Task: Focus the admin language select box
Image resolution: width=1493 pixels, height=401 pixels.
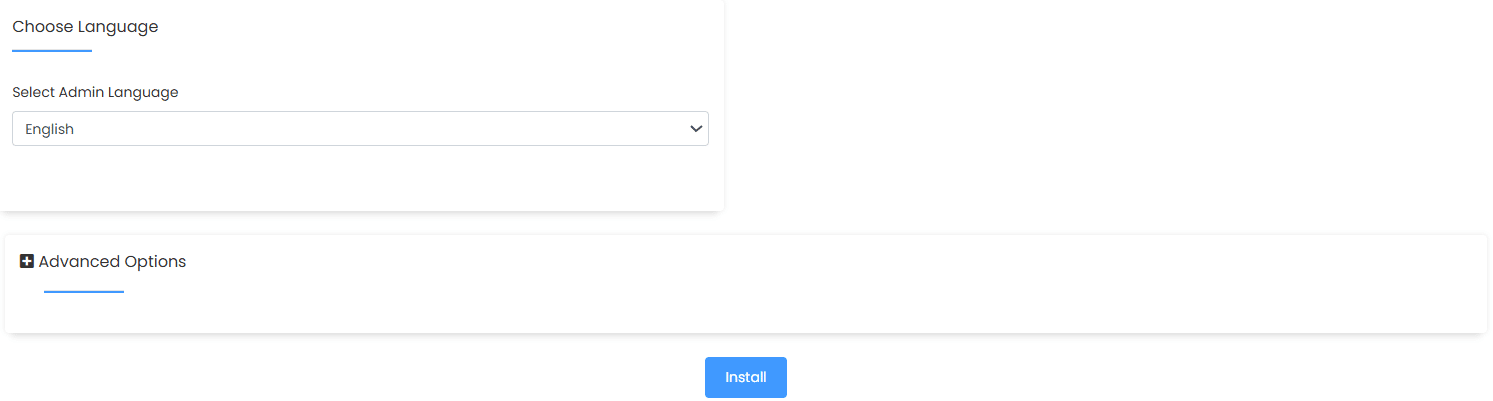Action: pyautogui.click(x=360, y=129)
